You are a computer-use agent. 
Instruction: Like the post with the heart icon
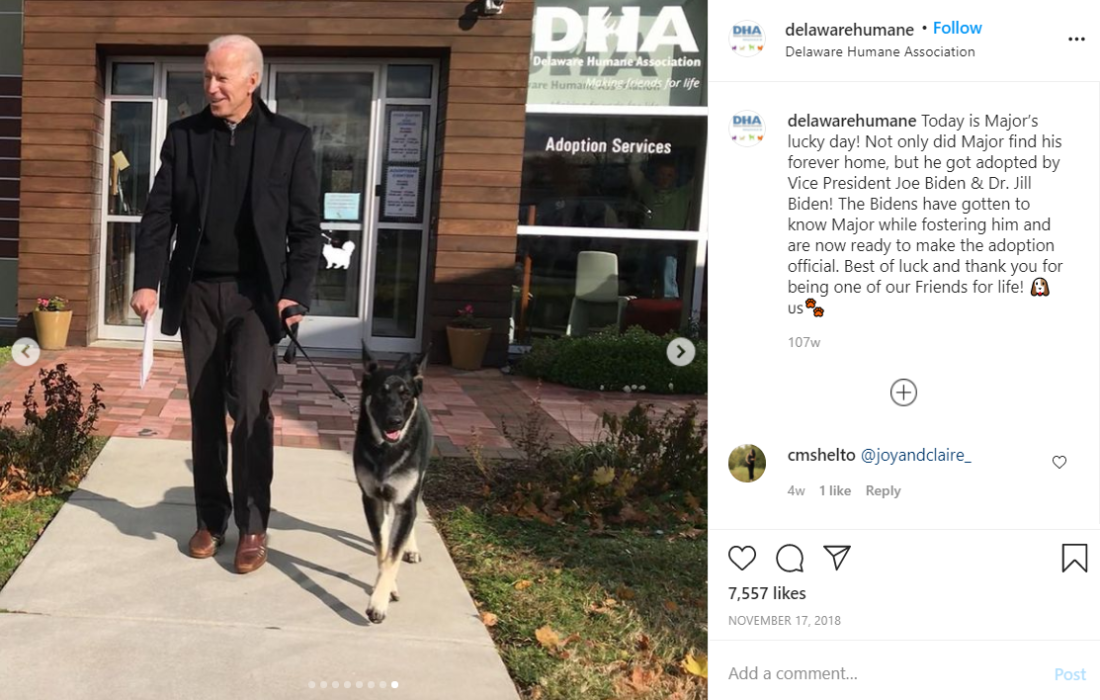coord(742,558)
